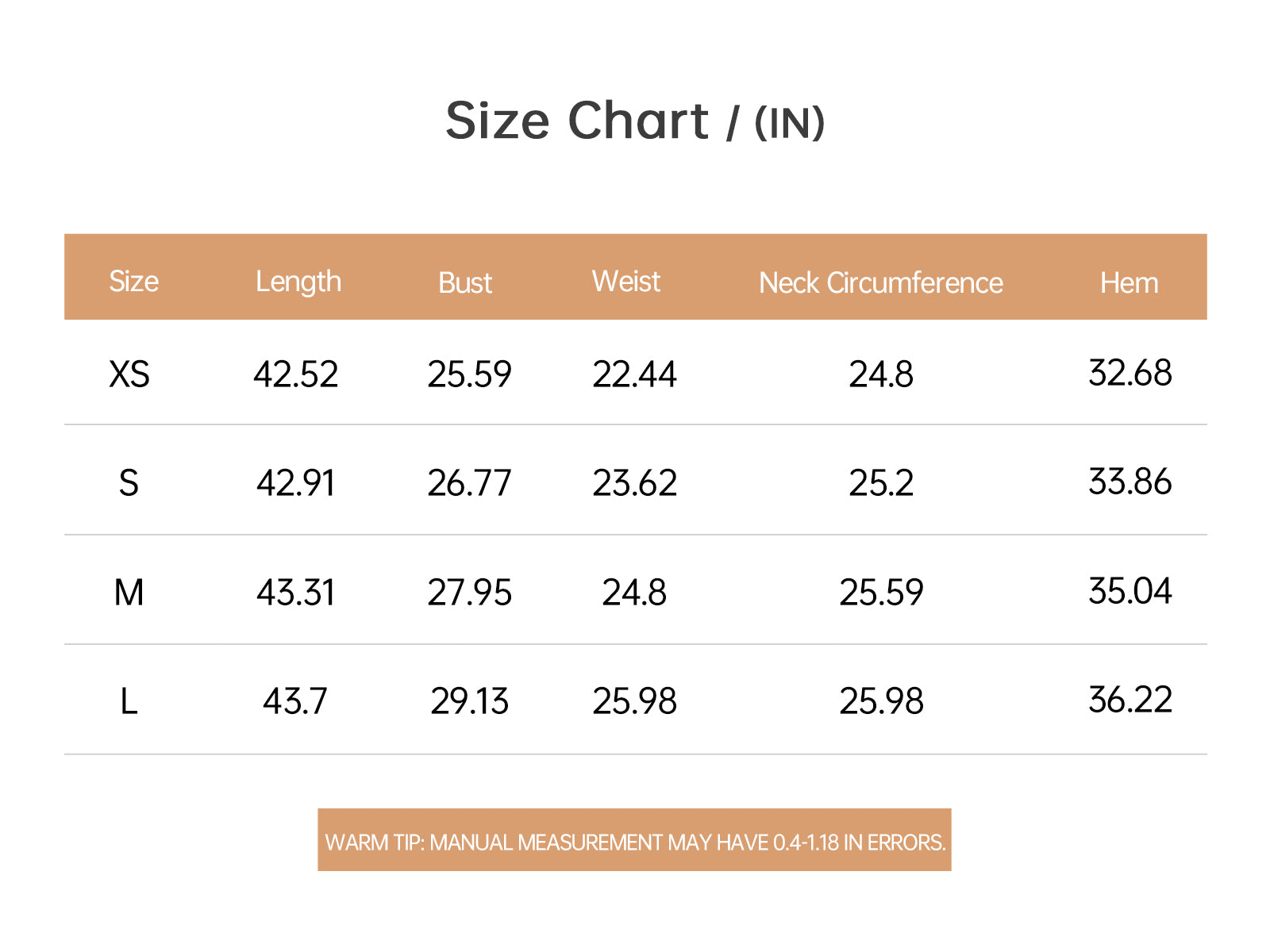Image resolution: width=1270 pixels, height=952 pixels.
Task: Click the Size Chart title text
Action: 635,121
